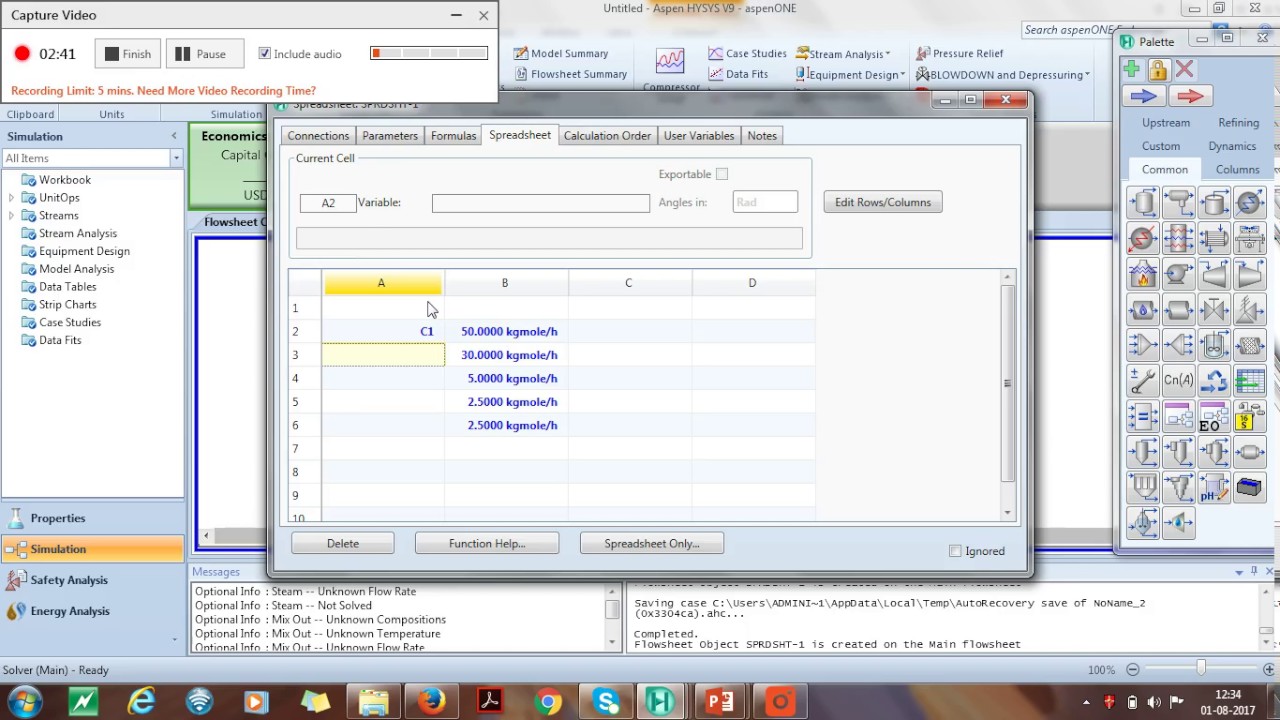Viewport: 1280px width, 720px height.
Task: Open Safety Analysis environment
Action: [x=93, y=580]
